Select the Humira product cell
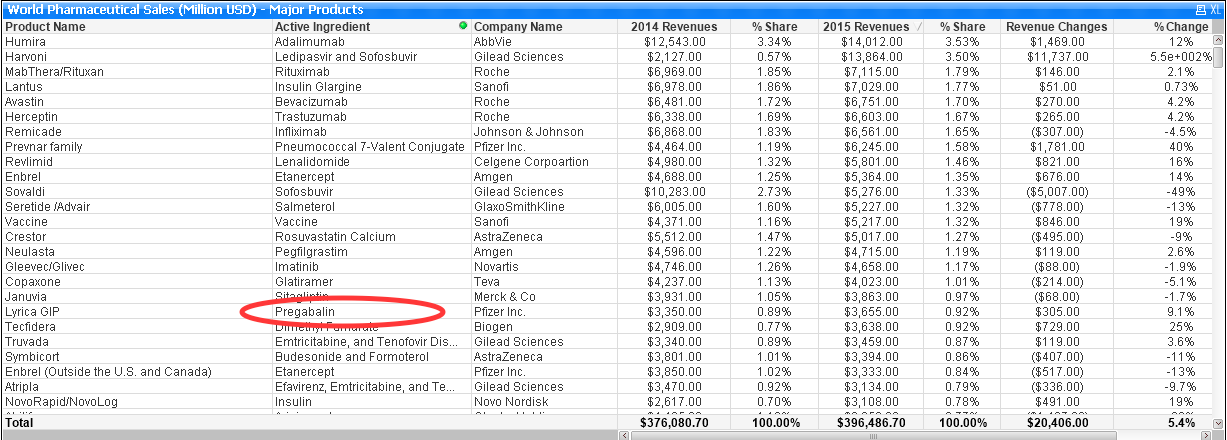 coord(136,42)
